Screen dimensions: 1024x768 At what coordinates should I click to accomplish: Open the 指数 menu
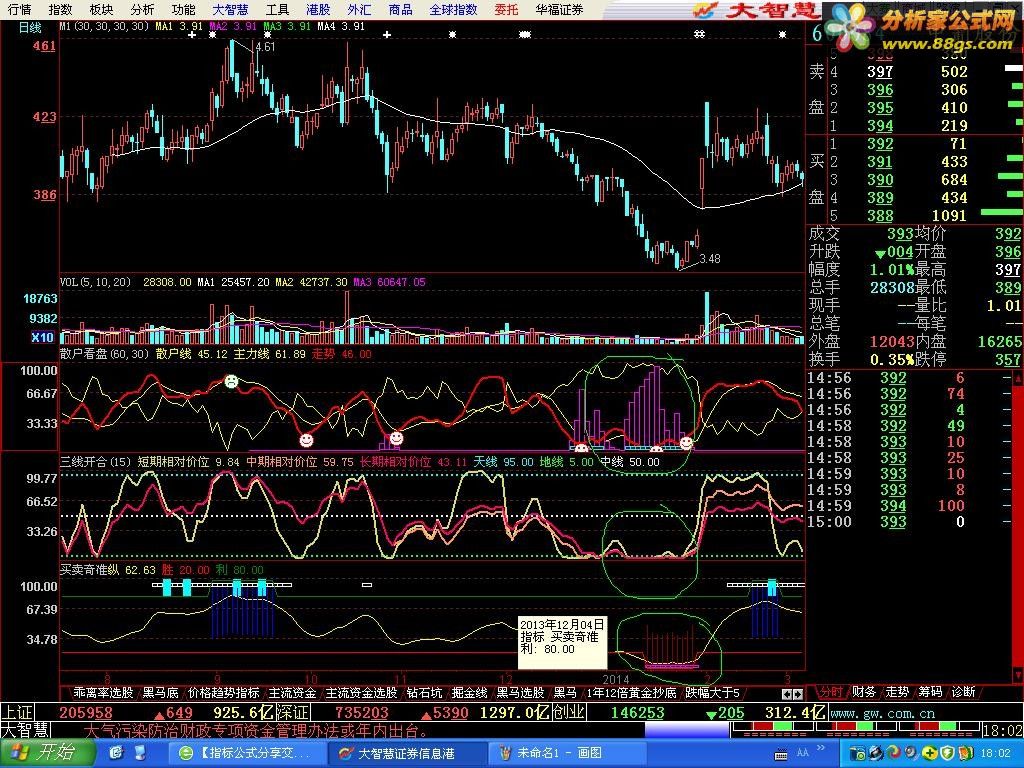click(x=61, y=9)
